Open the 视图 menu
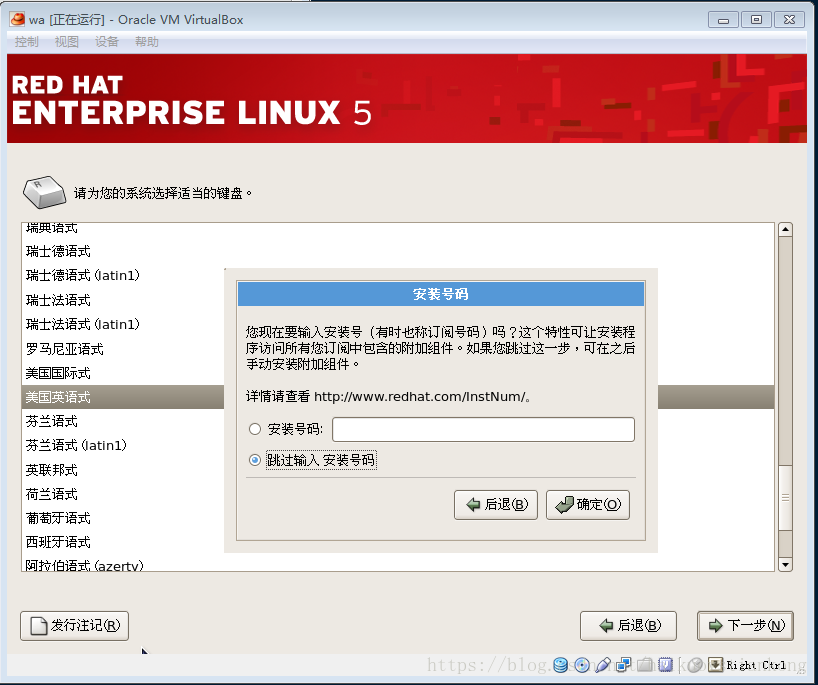 point(67,42)
